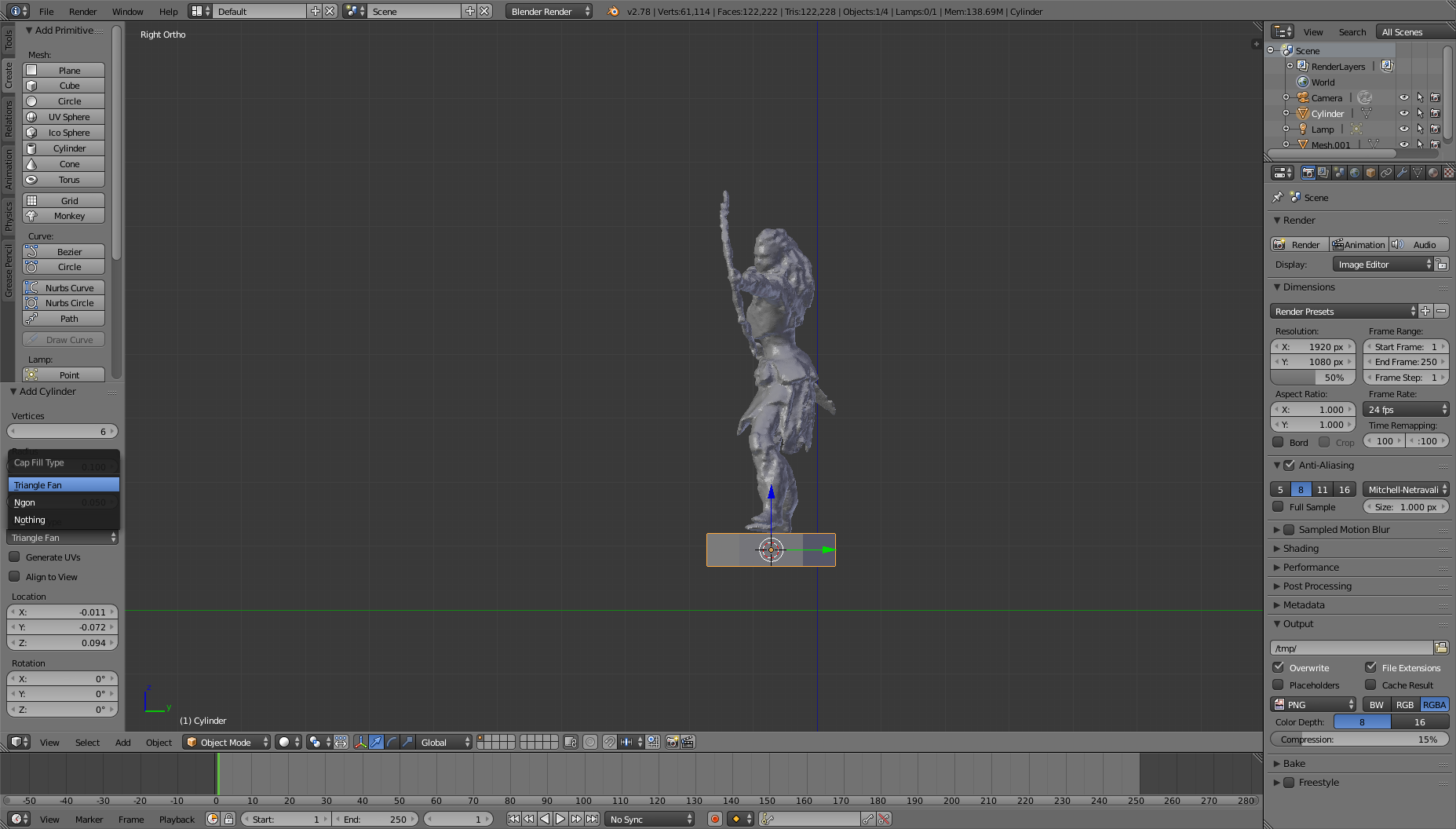Viewport: 1456px width, 829px height.
Task: Choose Ngon cap fill type
Action: 64,502
